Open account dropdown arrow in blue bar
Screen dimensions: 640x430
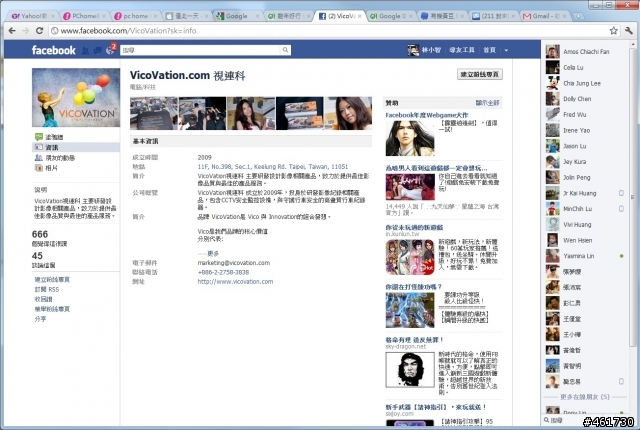pos(506,50)
